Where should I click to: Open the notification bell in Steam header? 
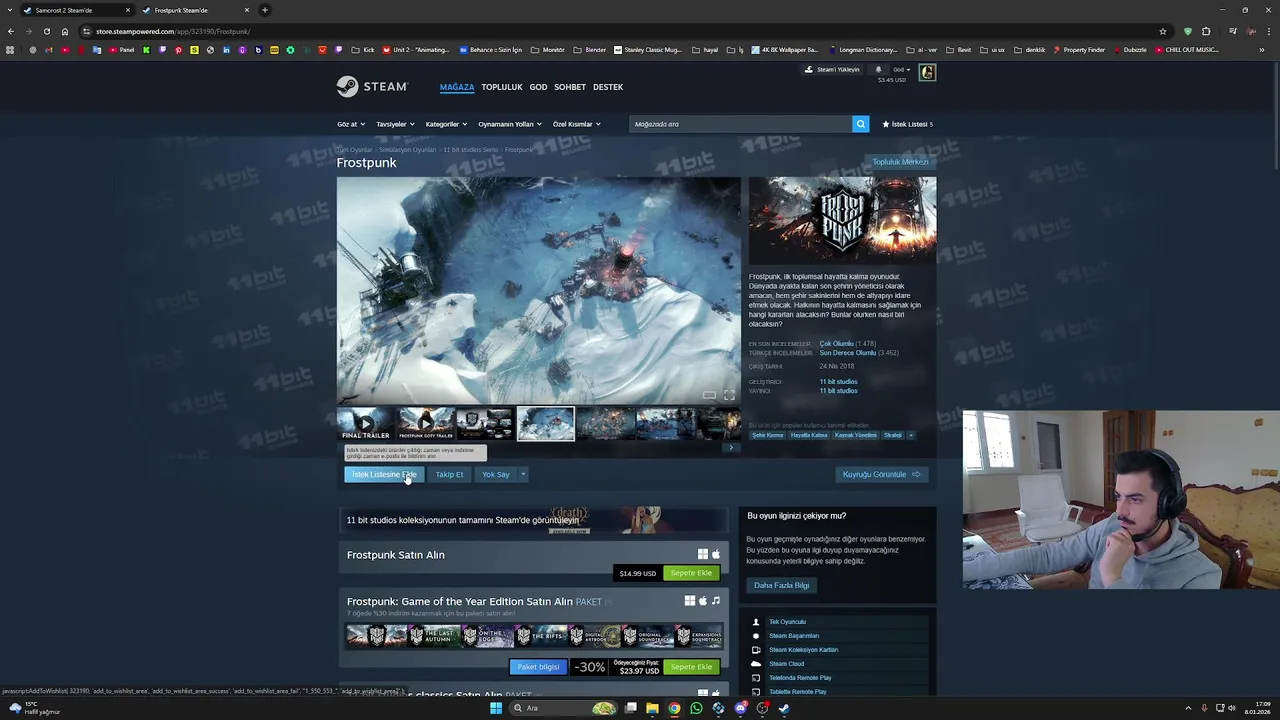coord(878,70)
